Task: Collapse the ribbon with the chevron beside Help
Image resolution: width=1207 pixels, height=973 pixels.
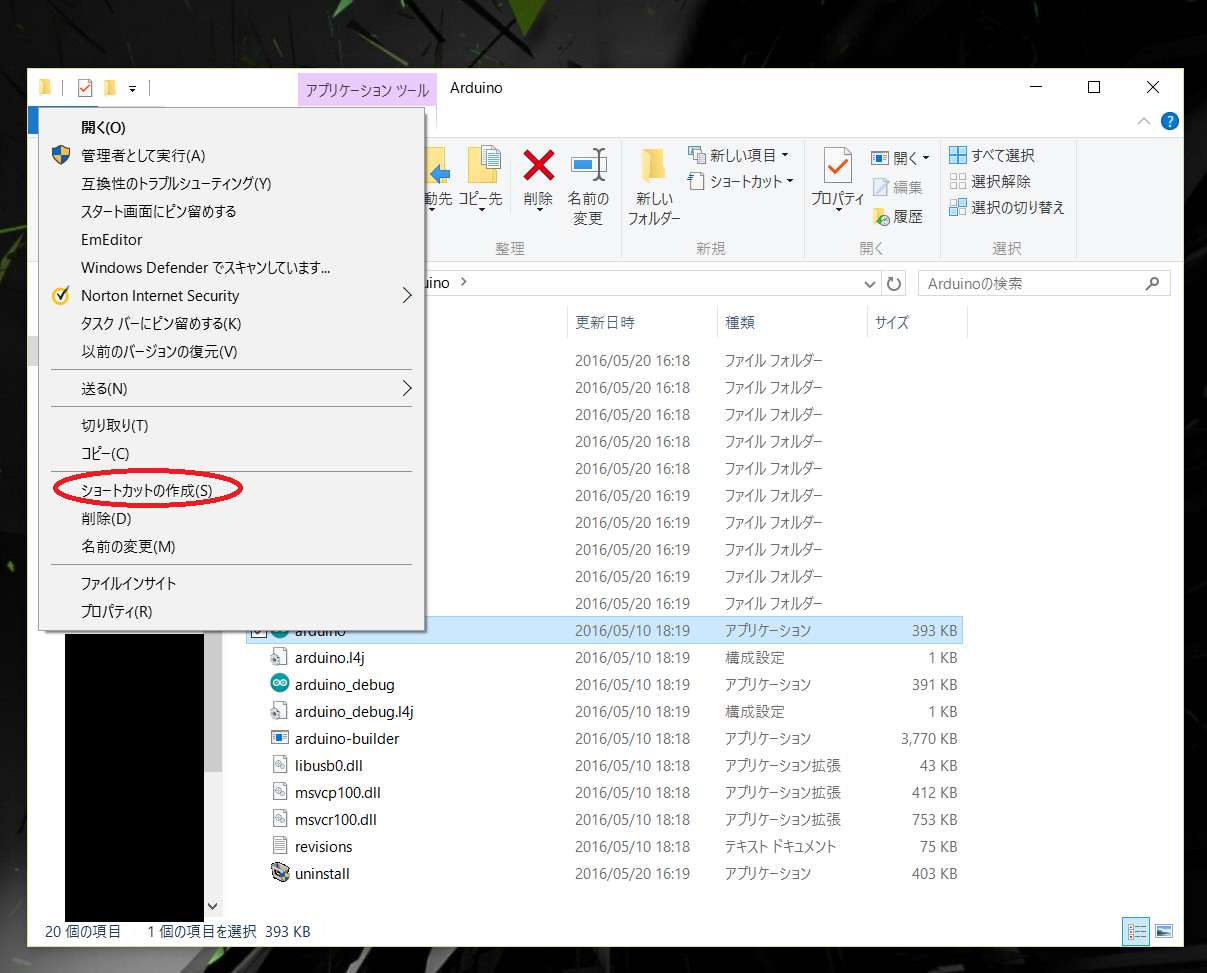Action: coord(1145,121)
